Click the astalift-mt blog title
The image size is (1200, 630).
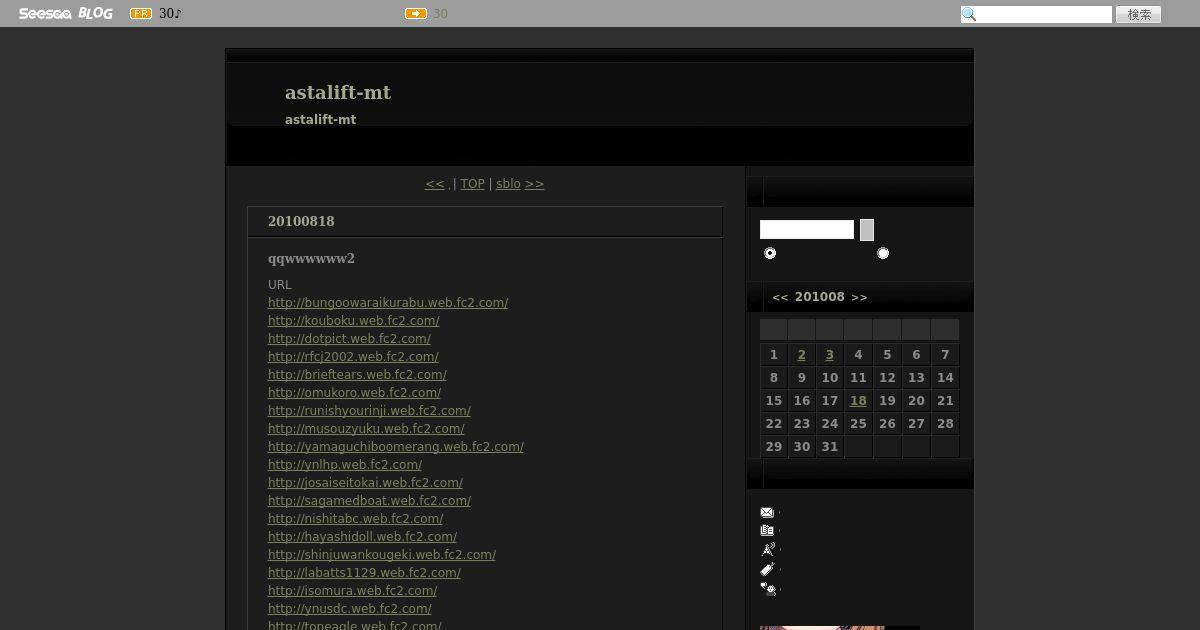coord(338,92)
